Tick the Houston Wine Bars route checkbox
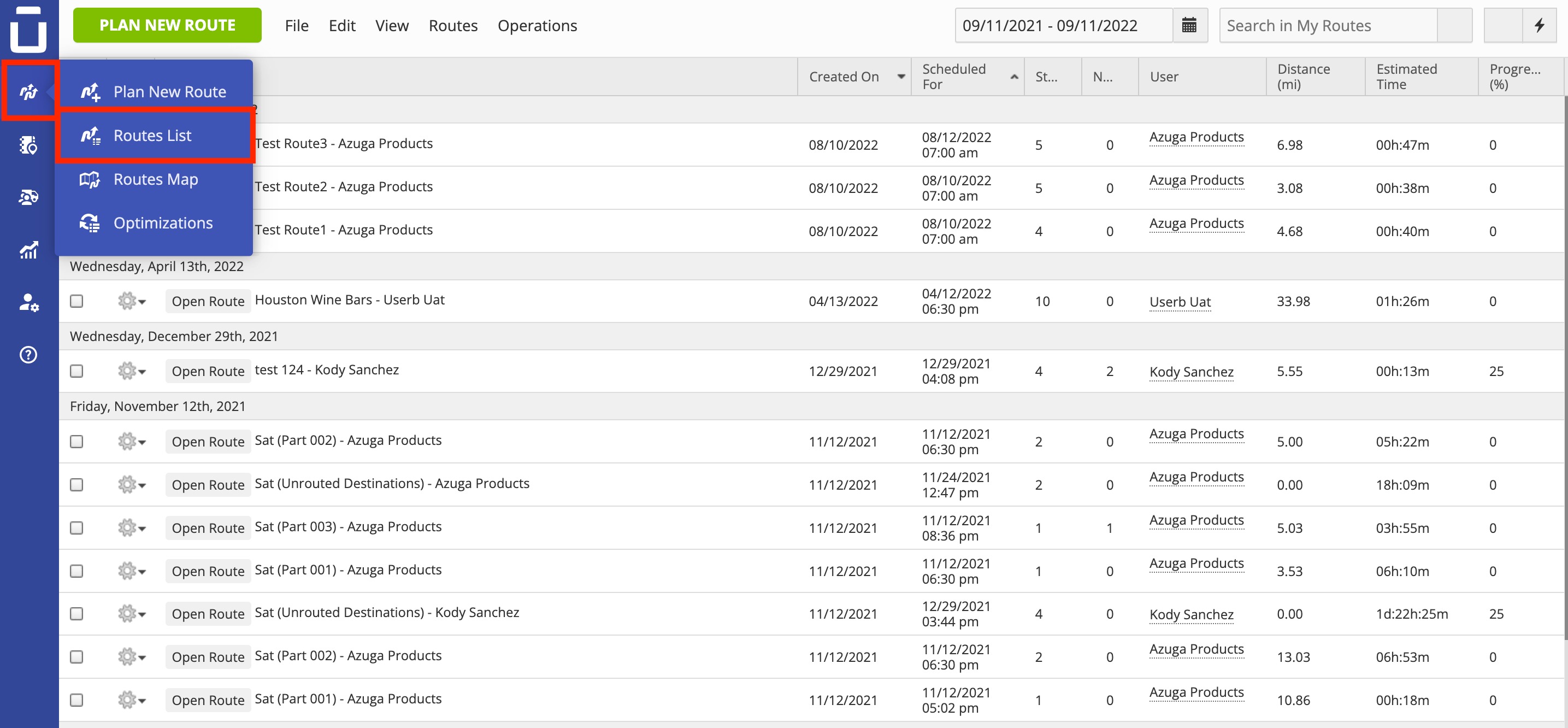Screen dimensions: 1568x728 click(76, 301)
